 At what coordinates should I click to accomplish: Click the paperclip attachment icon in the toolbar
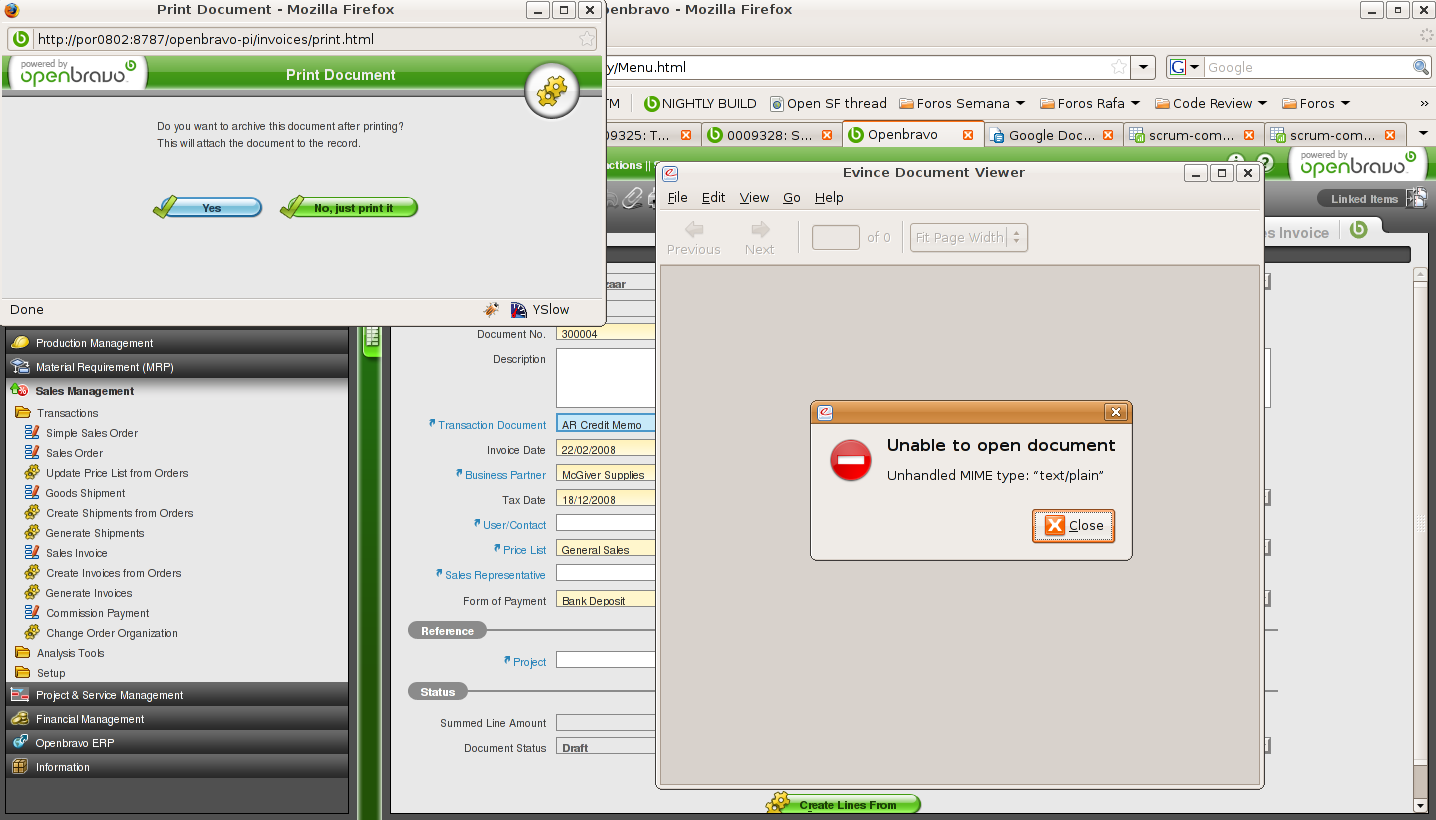click(632, 198)
